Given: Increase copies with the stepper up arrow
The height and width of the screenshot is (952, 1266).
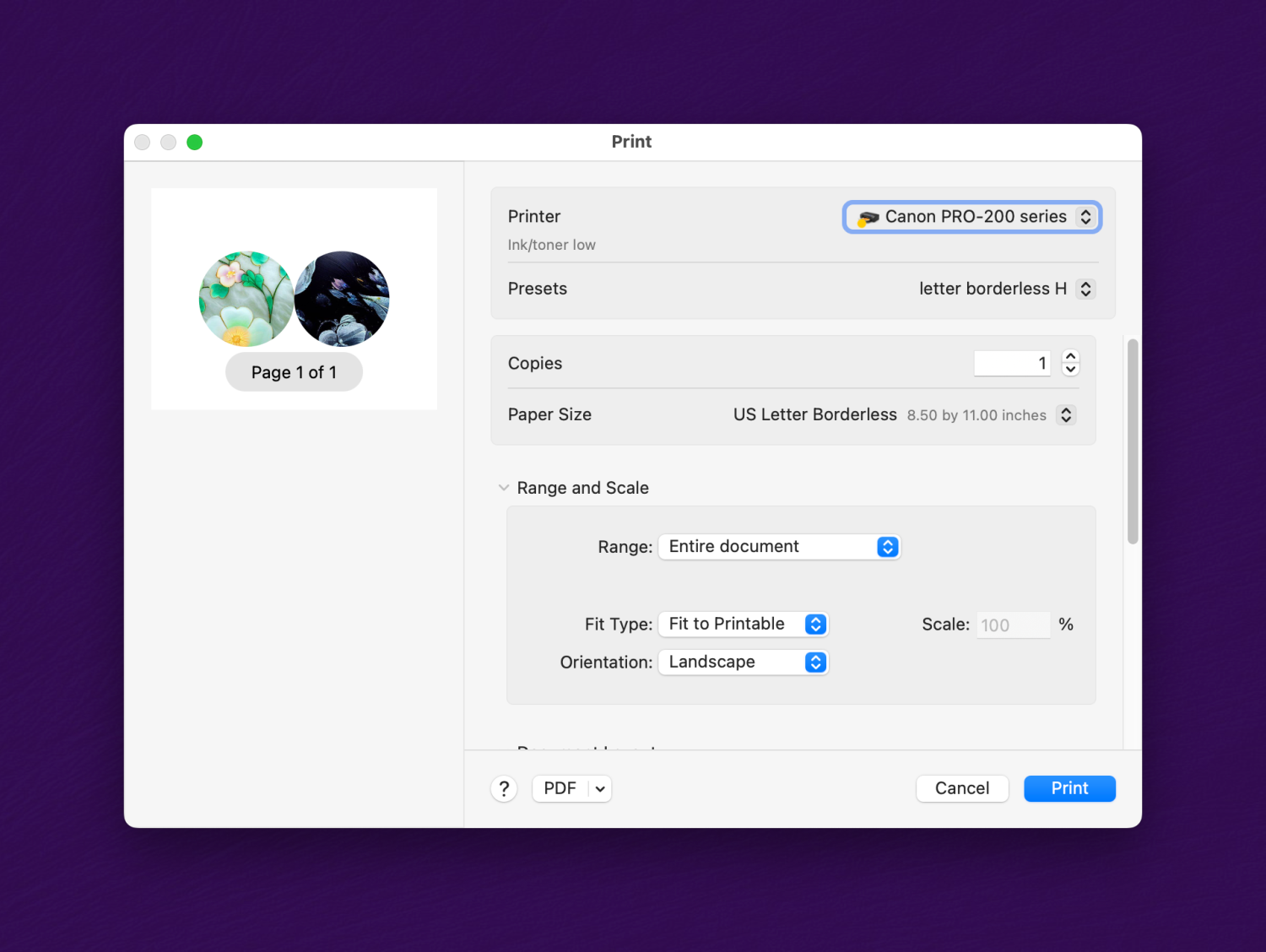Looking at the screenshot, I should pos(1070,356).
